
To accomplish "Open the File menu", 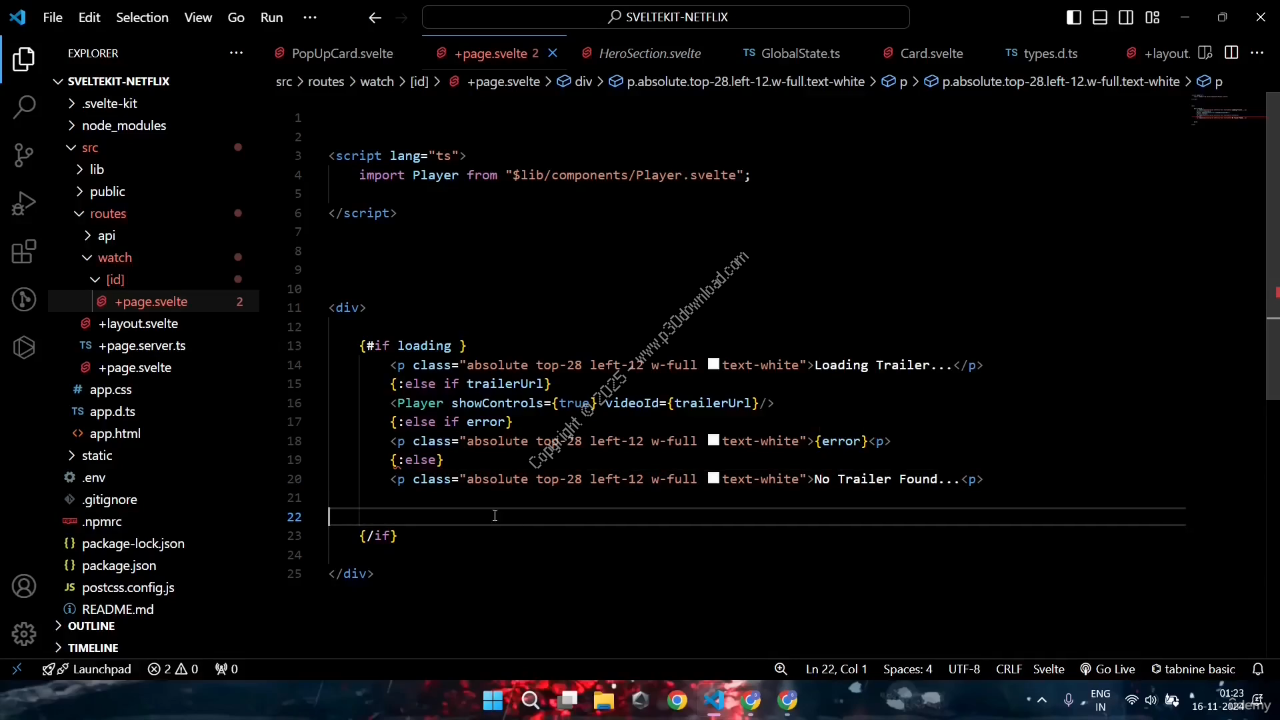I will pos(53,17).
